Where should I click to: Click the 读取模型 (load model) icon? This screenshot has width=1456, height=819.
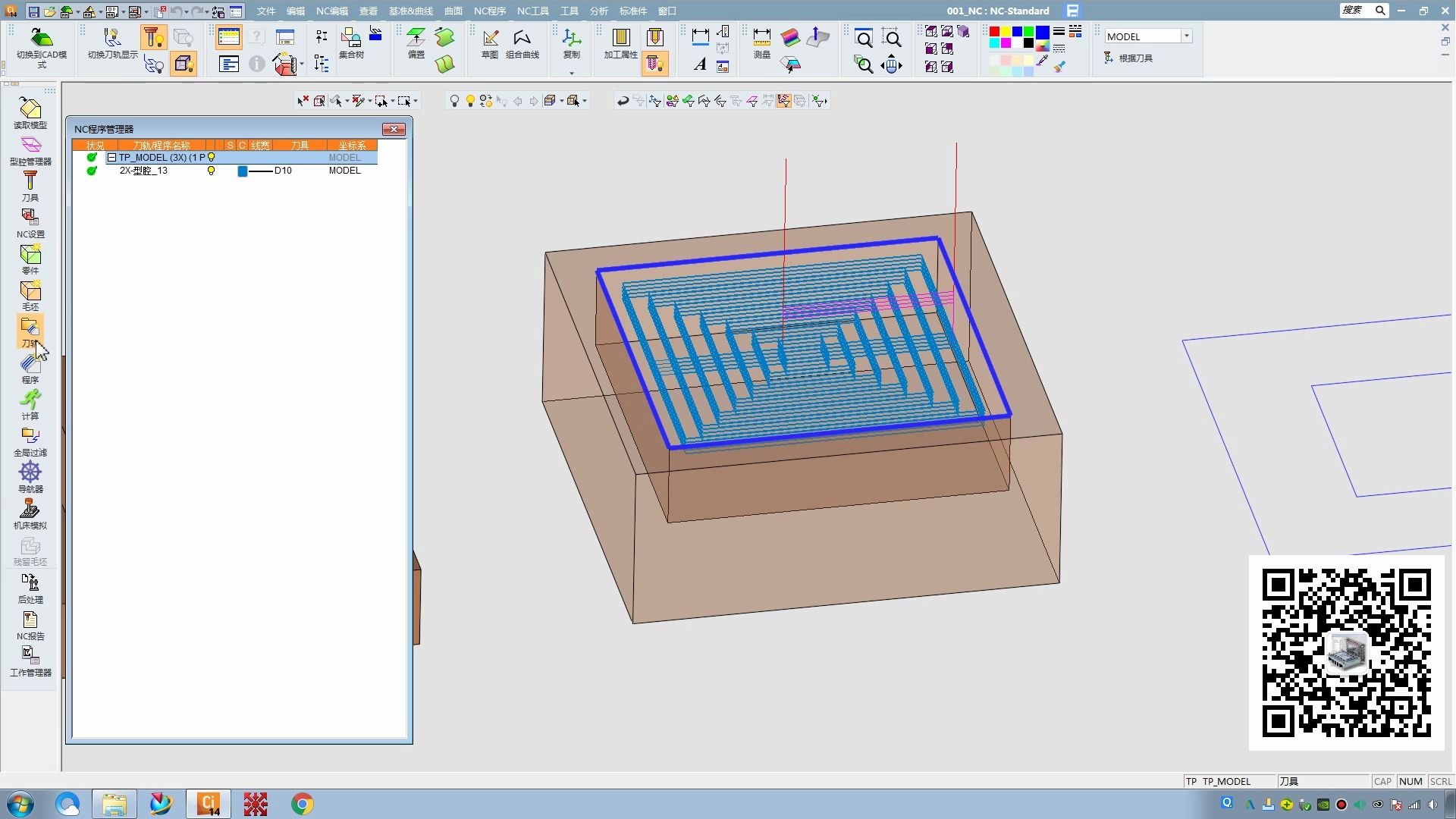[x=30, y=110]
